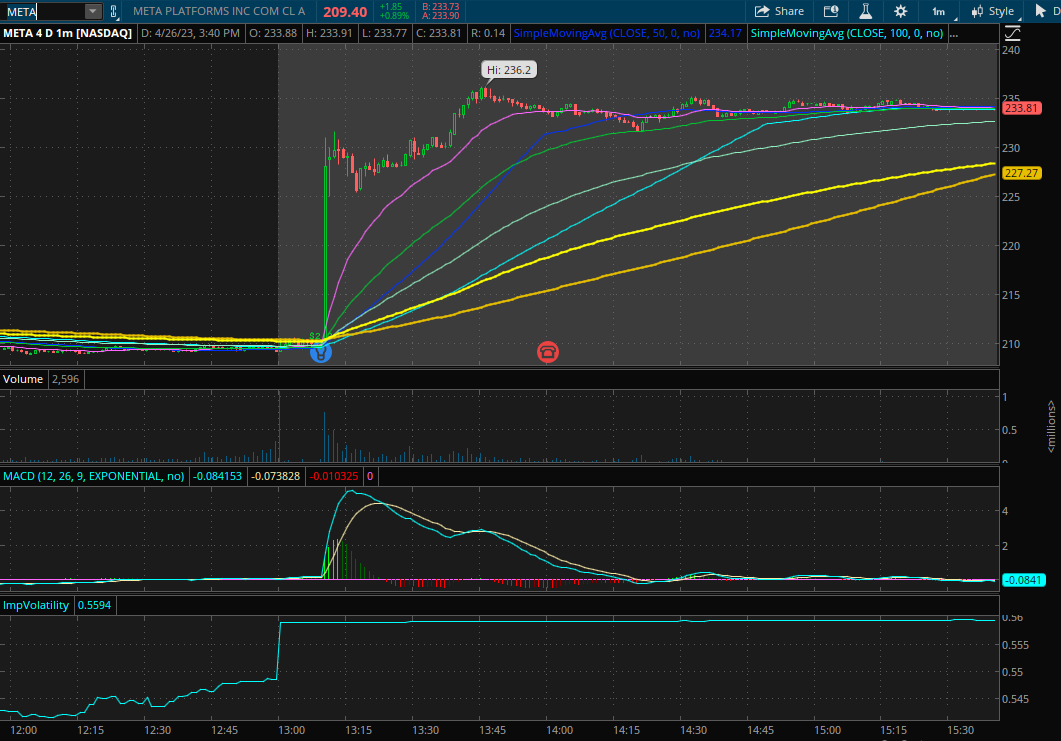Click the Volume panel label
The height and width of the screenshot is (741, 1061).
[x=23, y=379]
